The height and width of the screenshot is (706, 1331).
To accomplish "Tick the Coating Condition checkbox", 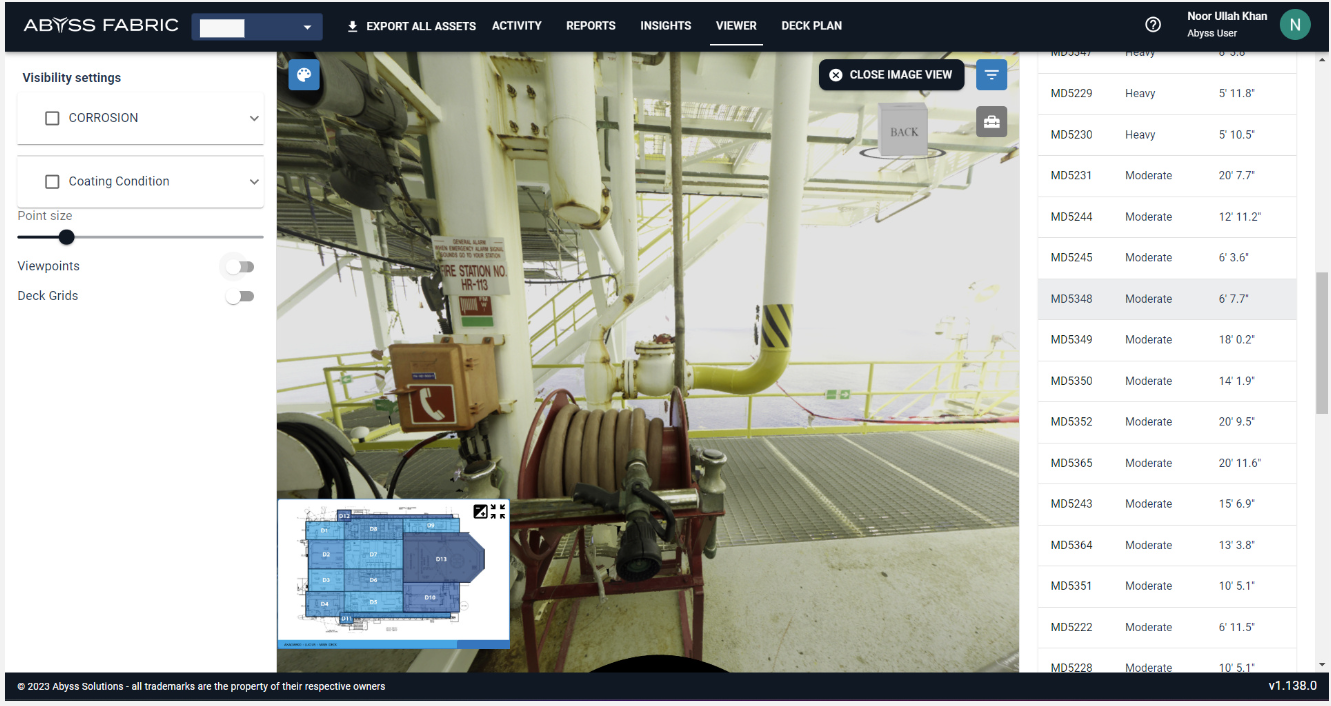I will point(53,182).
